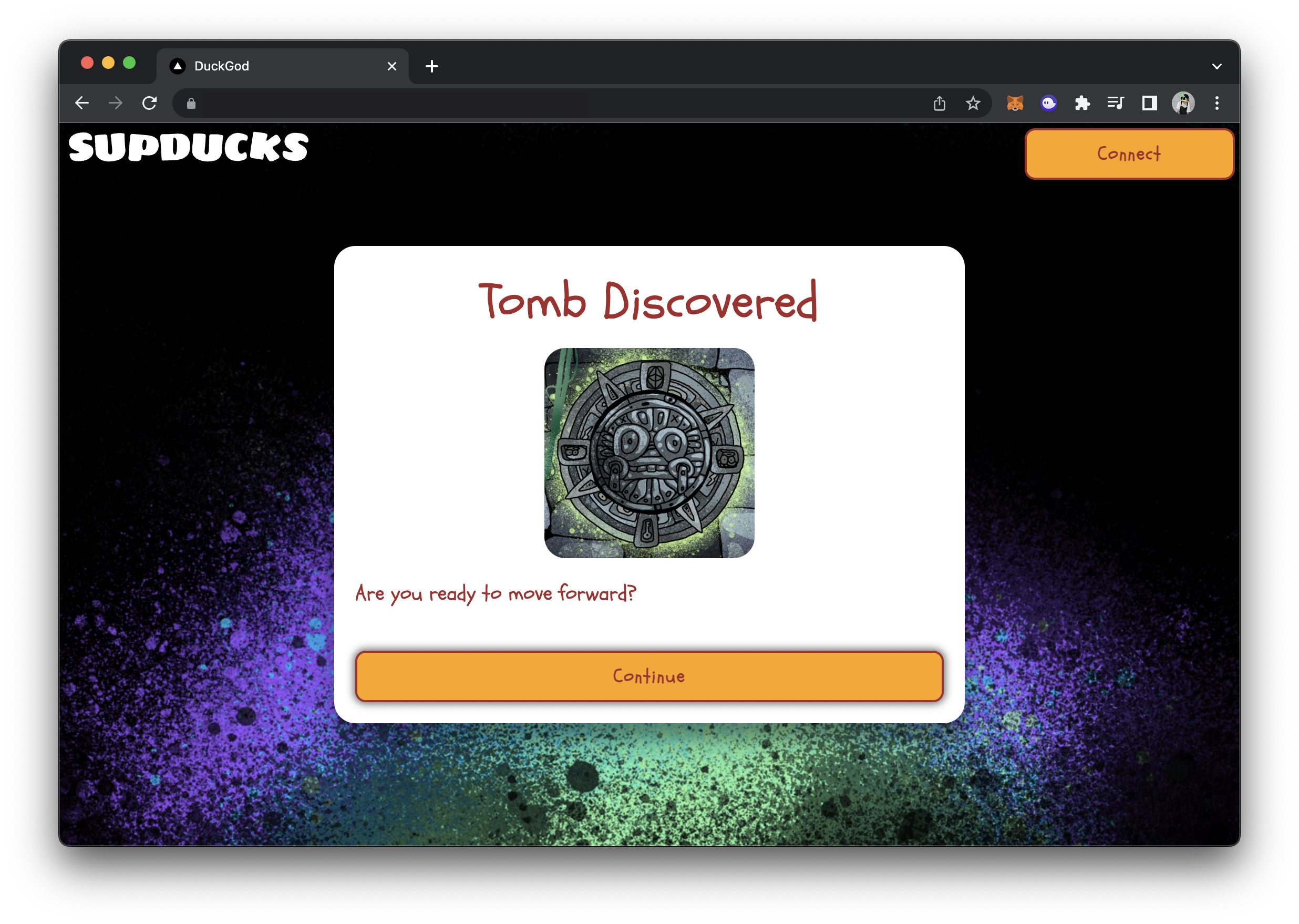Click the SUPDUCKS logo
The height and width of the screenshot is (924, 1299).
(189, 147)
